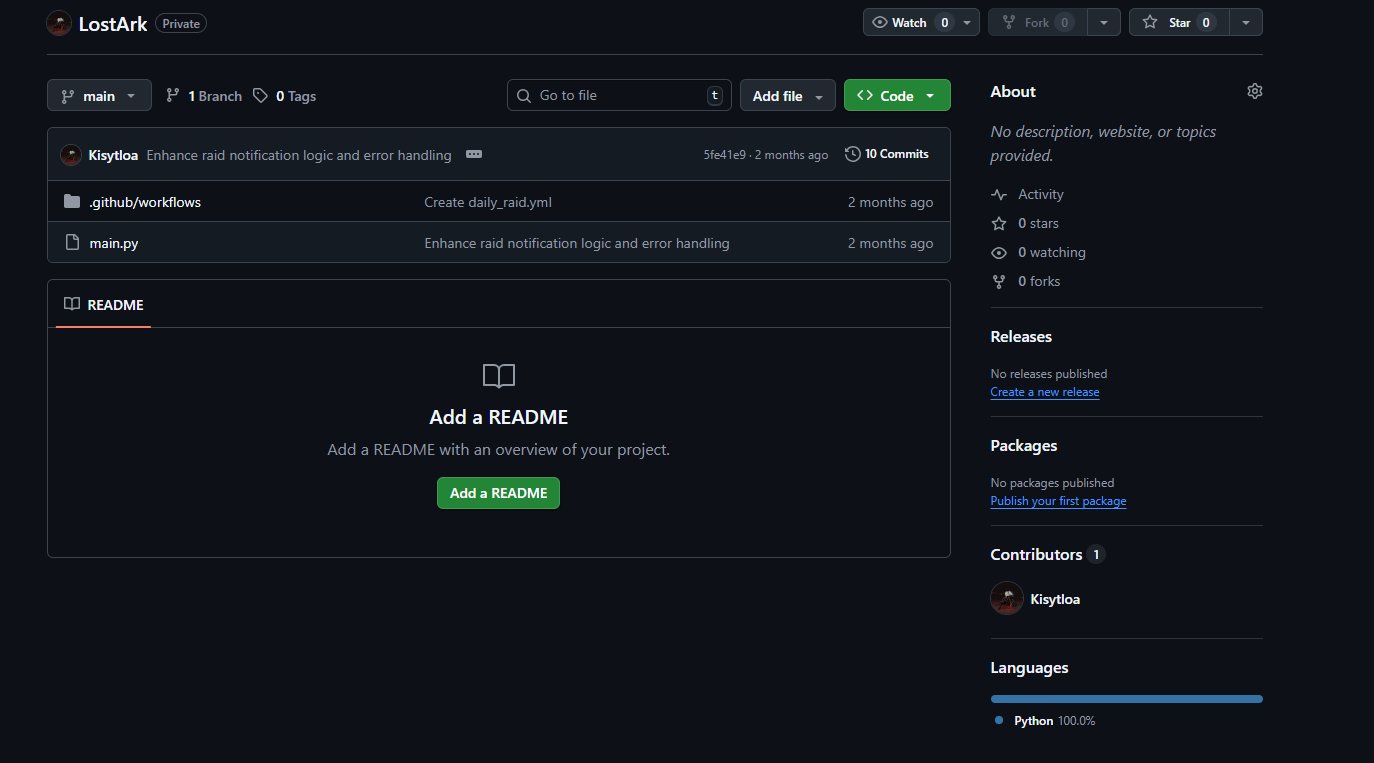This screenshot has width=1374, height=763.
Task: Open the .github/workflows folder
Action: pyautogui.click(x=145, y=202)
